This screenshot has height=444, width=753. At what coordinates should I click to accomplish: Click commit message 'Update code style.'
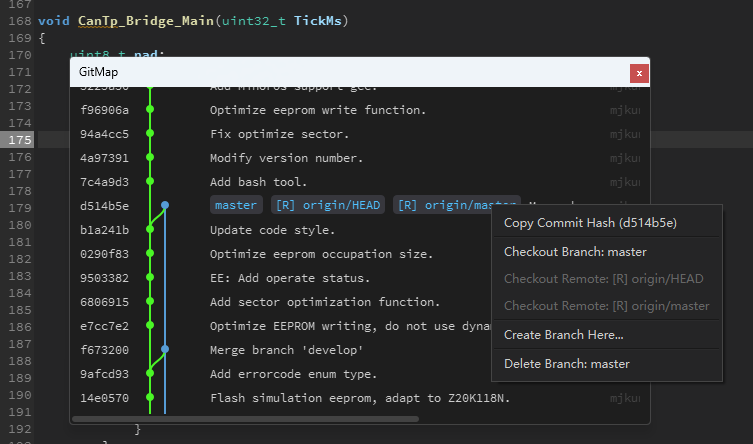(272, 230)
